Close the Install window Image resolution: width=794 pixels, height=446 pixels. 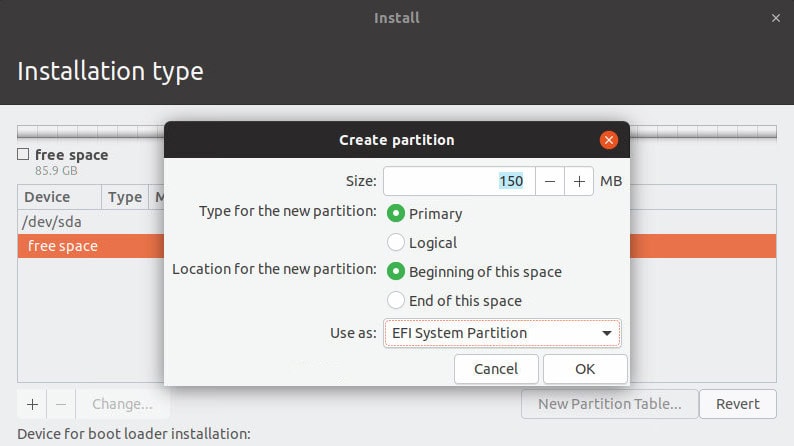pos(776,18)
